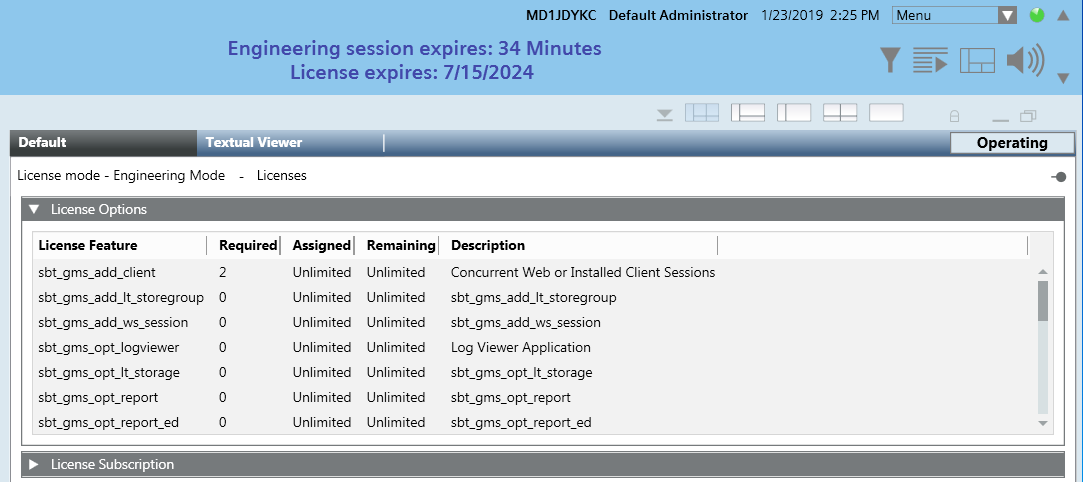The width and height of the screenshot is (1083, 482).
Task: Click the event list play icon
Action: pyautogui.click(x=930, y=61)
